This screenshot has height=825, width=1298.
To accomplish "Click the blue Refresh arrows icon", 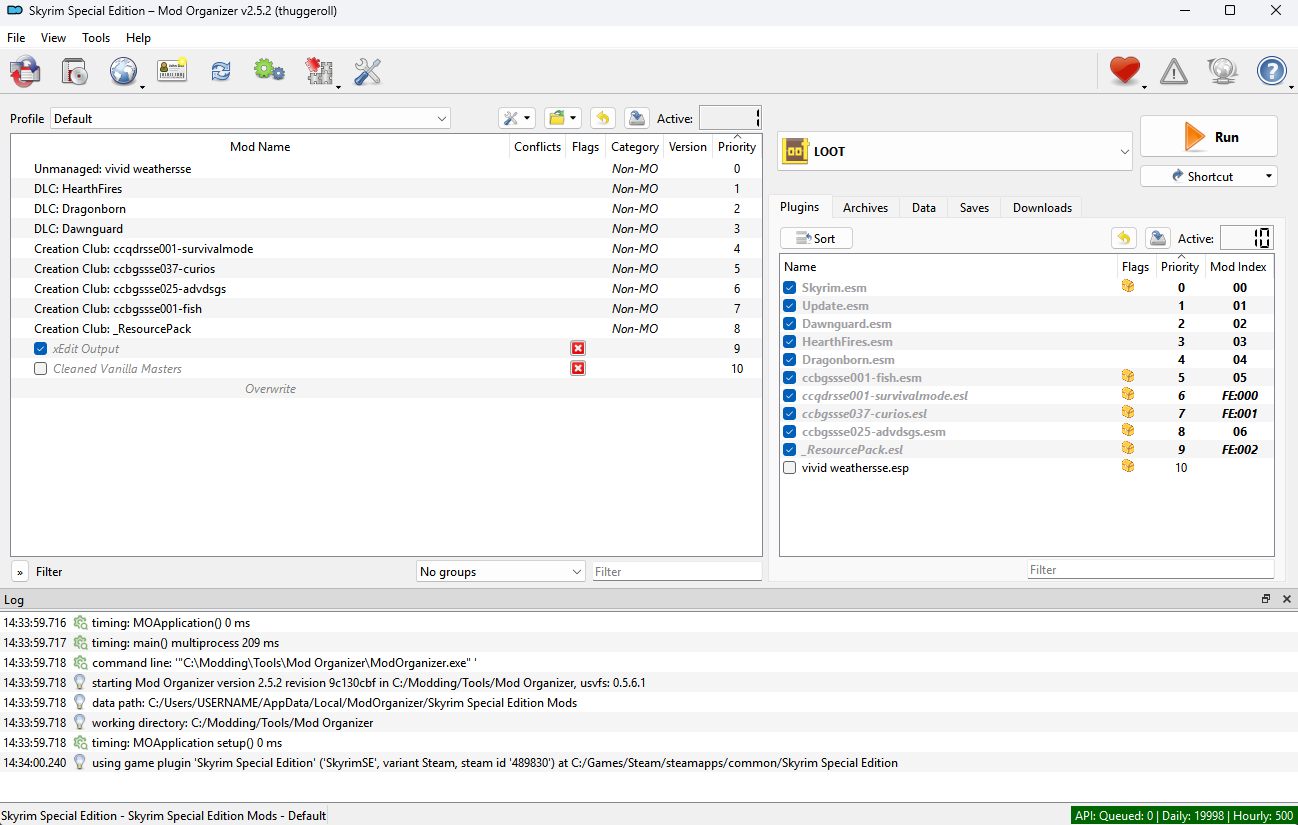I will pyautogui.click(x=221, y=71).
